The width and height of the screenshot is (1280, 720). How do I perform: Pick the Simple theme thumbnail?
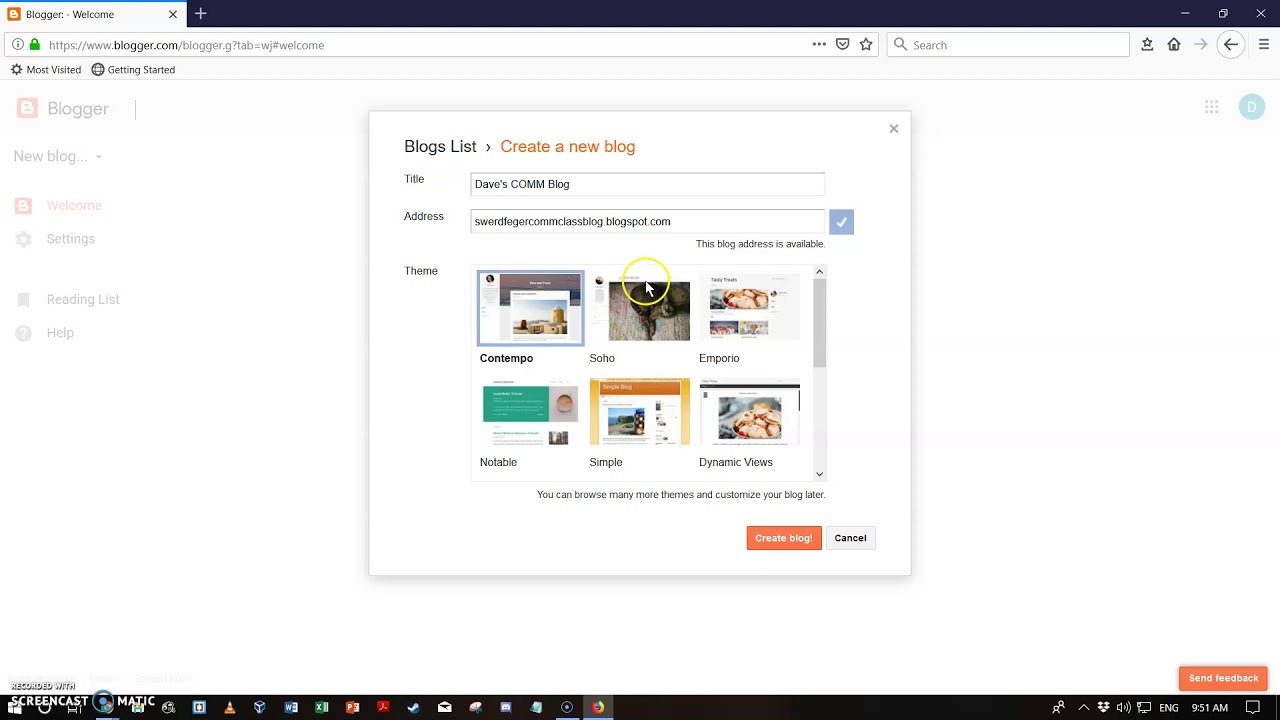point(640,412)
